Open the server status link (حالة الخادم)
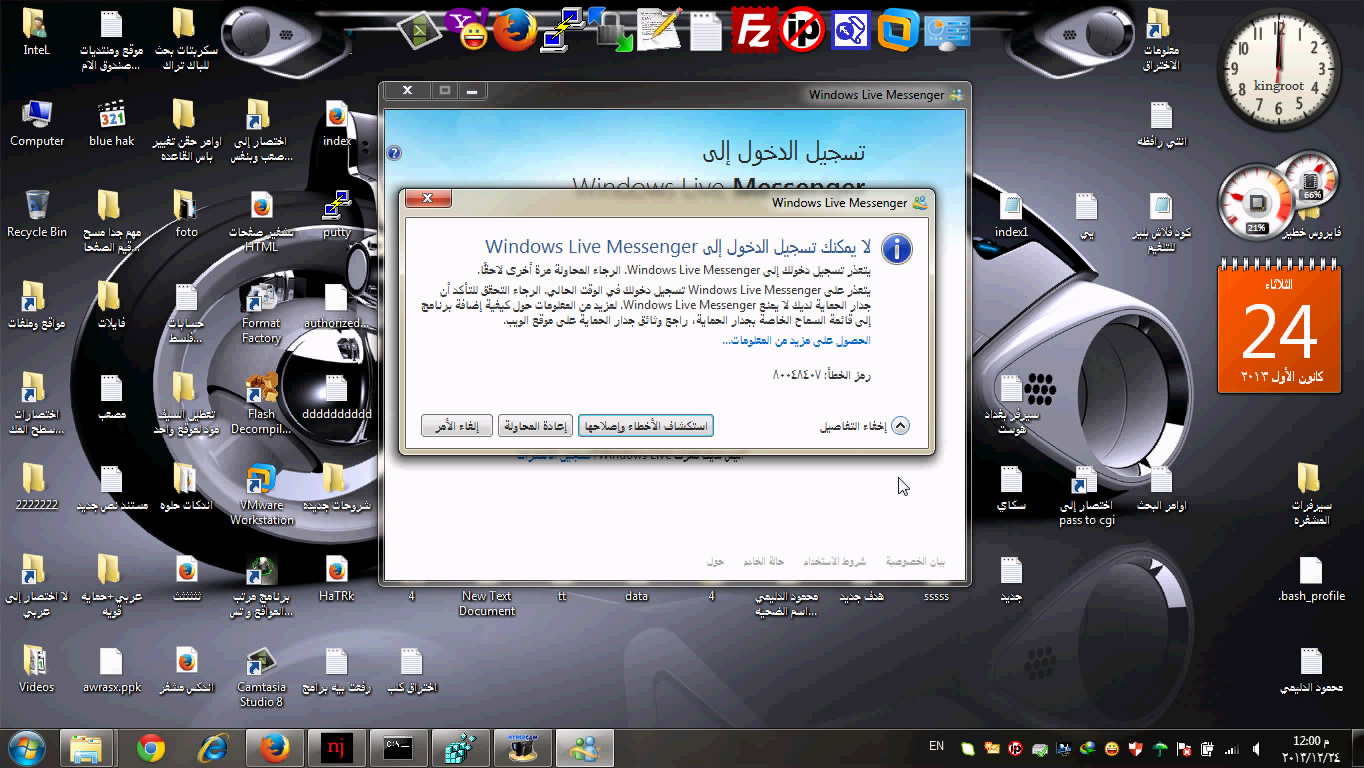Image resolution: width=1364 pixels, height=768 pixels. [x=764, y=562]
